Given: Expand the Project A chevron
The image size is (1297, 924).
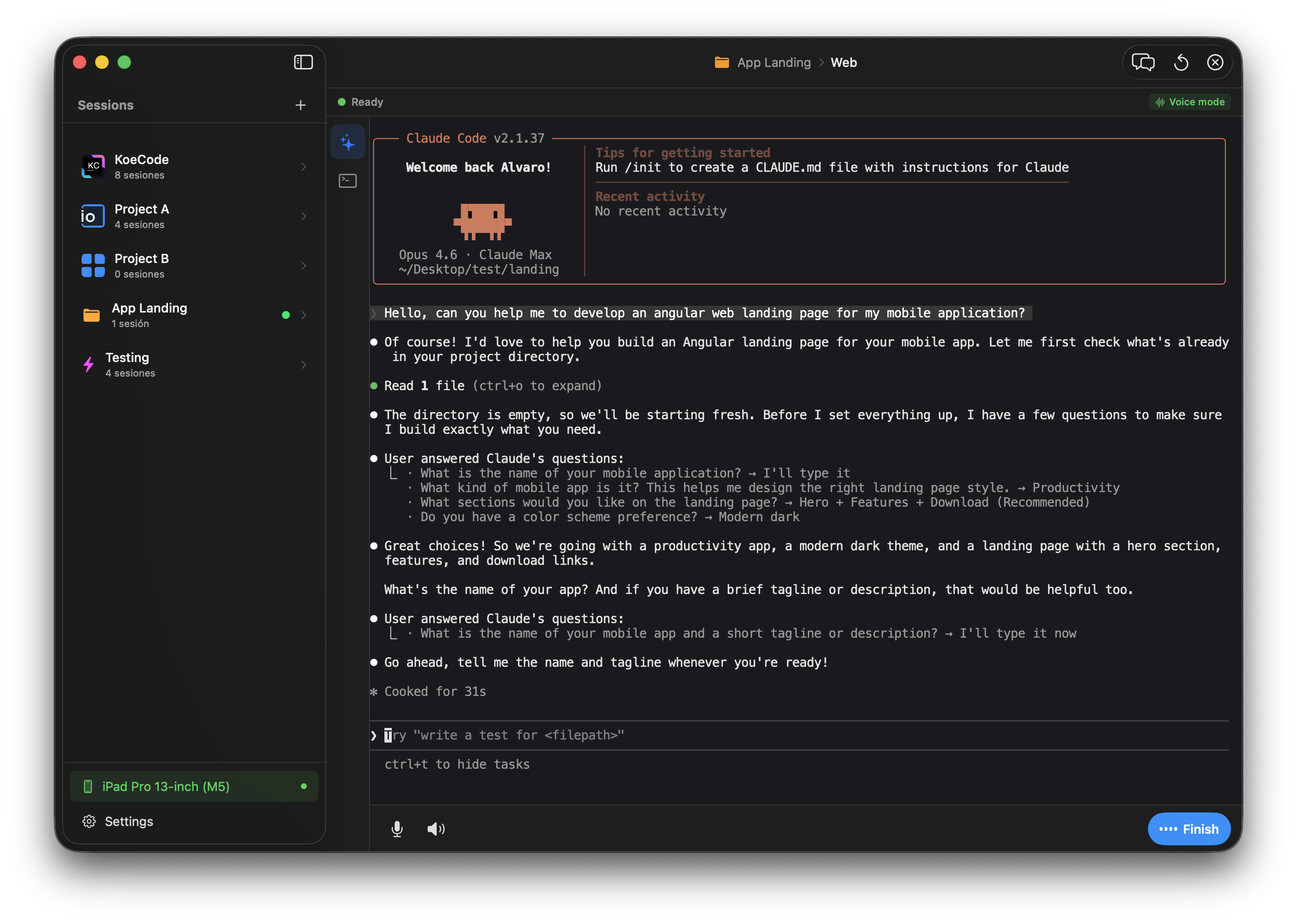Looking at the screenshot, I should point(303,216).
